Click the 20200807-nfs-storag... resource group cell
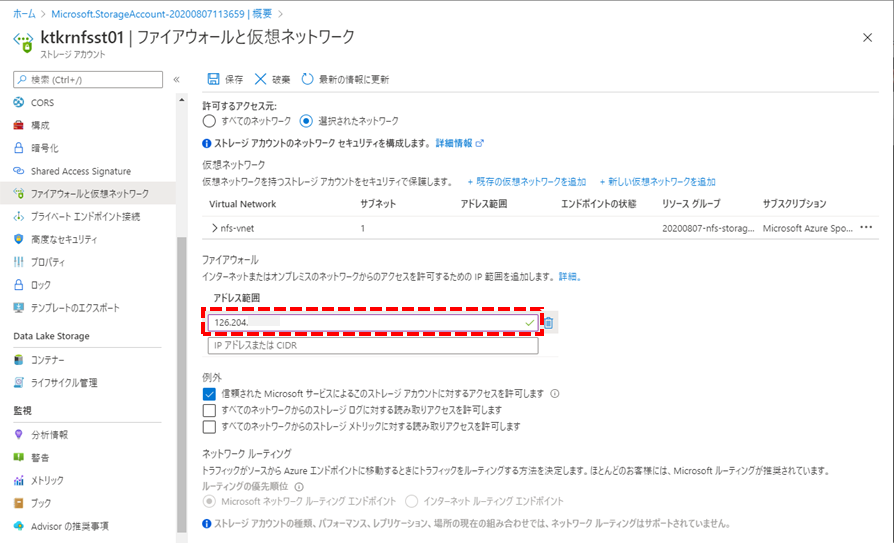 point(708,228)
